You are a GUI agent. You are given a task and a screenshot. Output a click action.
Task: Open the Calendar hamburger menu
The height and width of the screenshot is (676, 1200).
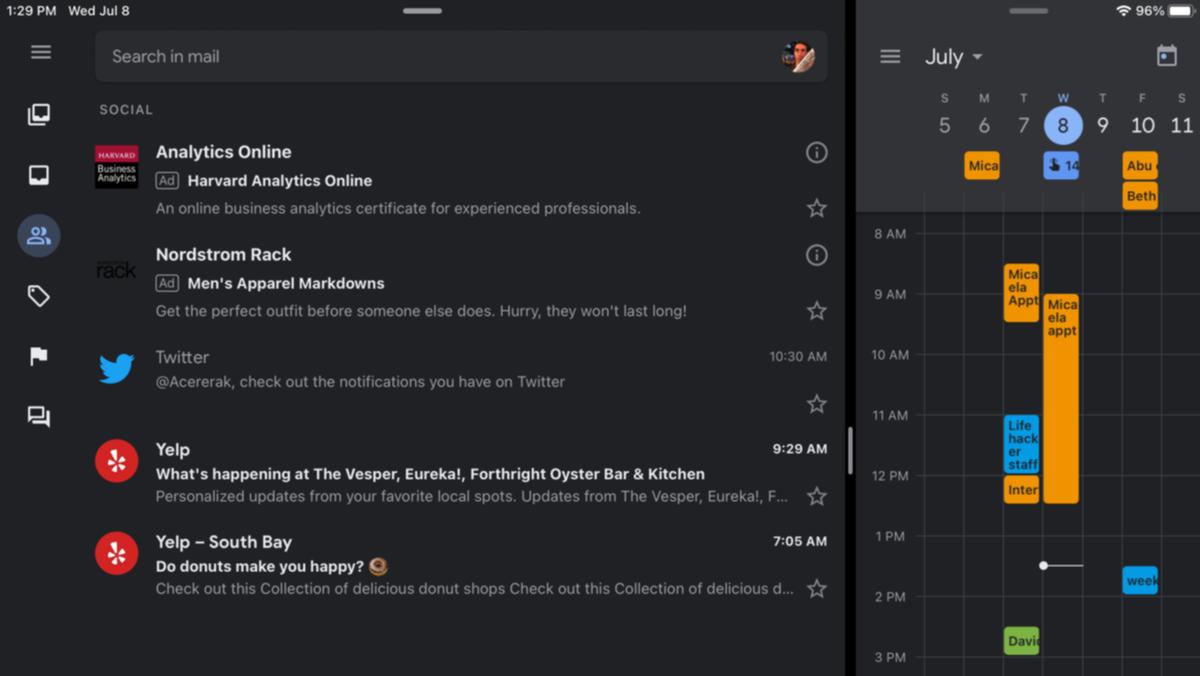(890, 57)
